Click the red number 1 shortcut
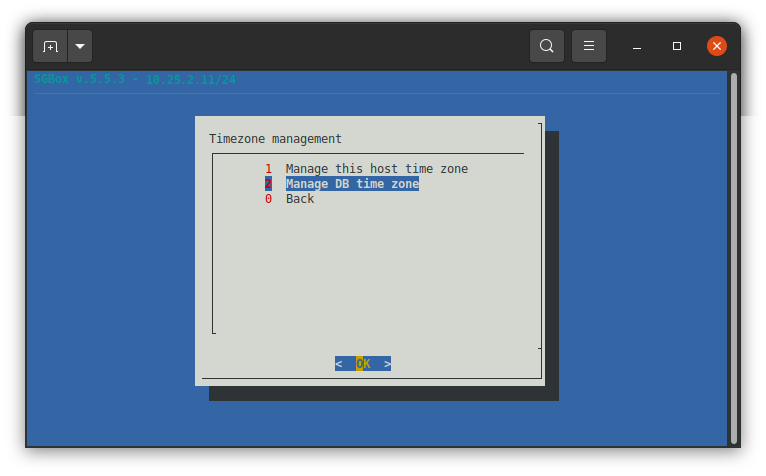766x476 pixels. [268, 169]
